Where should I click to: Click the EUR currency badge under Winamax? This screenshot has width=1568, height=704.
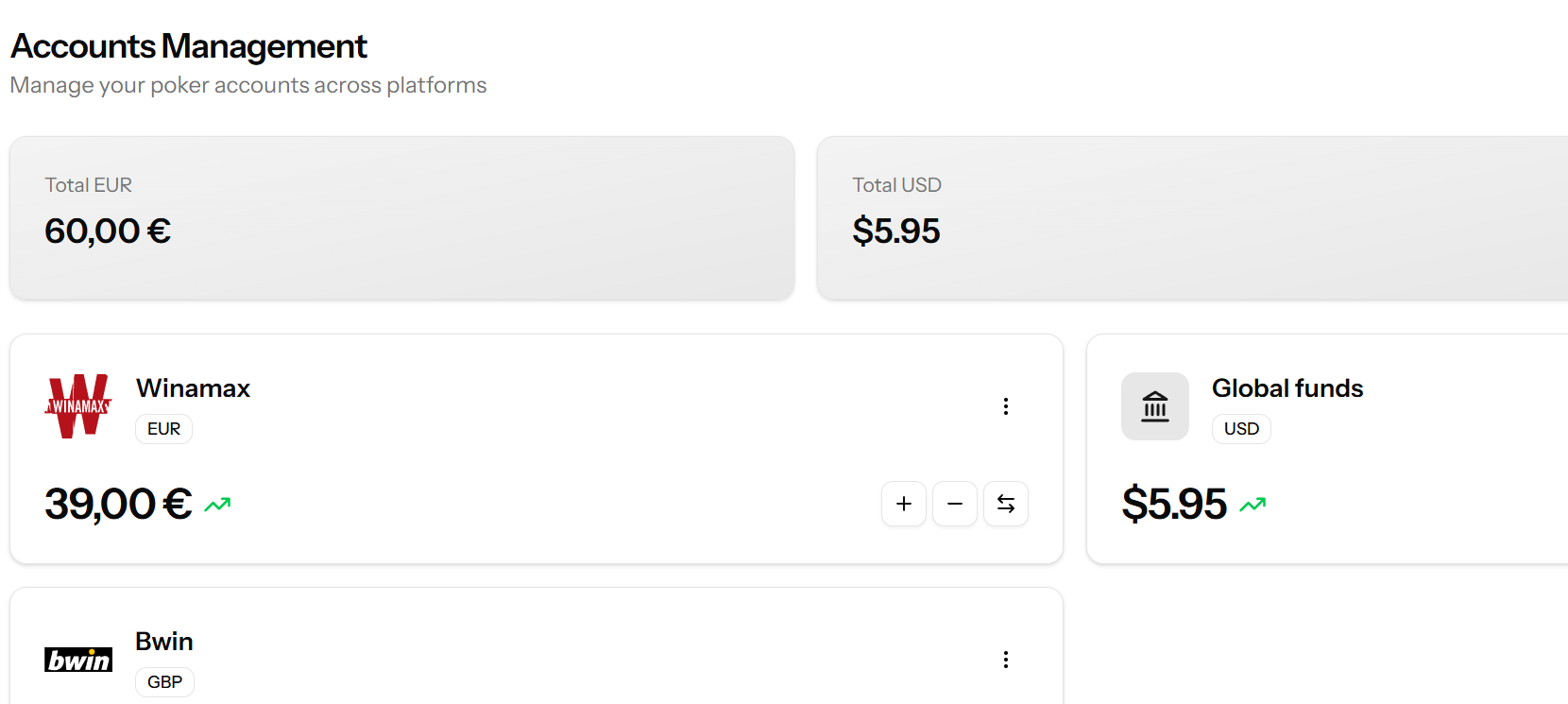(x=163, y=429)
